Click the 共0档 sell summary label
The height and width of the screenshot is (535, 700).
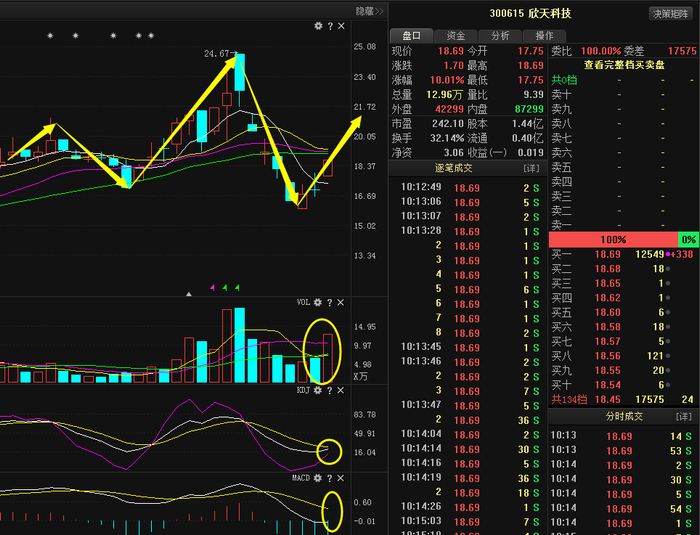pos(564,80)
